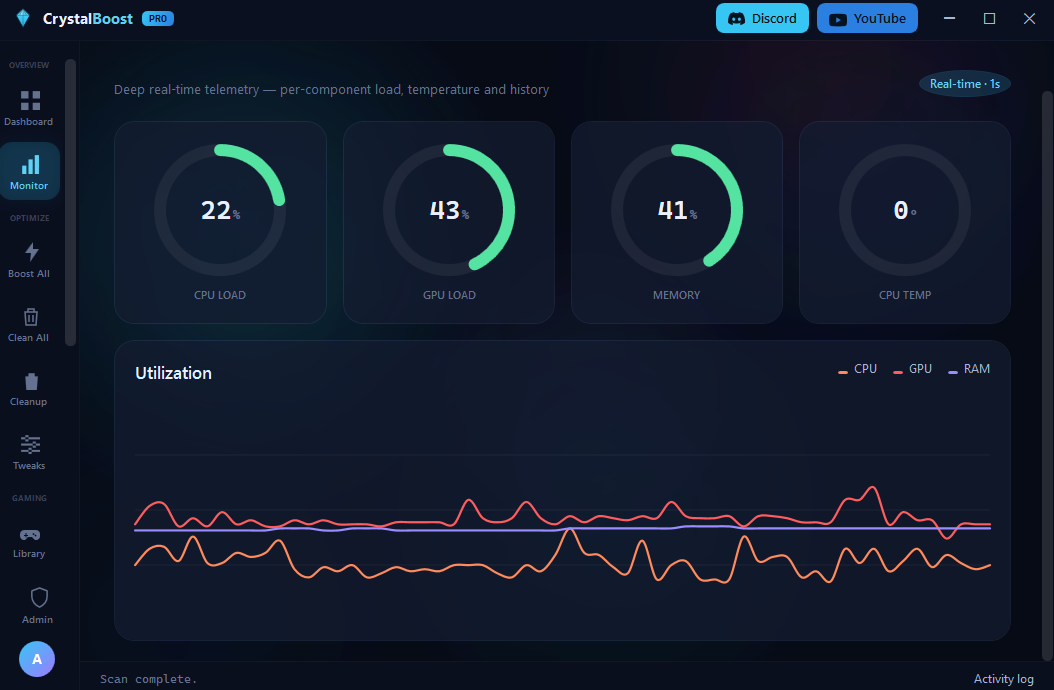Maximize the CrystalBoost window

tap(989, 18)
